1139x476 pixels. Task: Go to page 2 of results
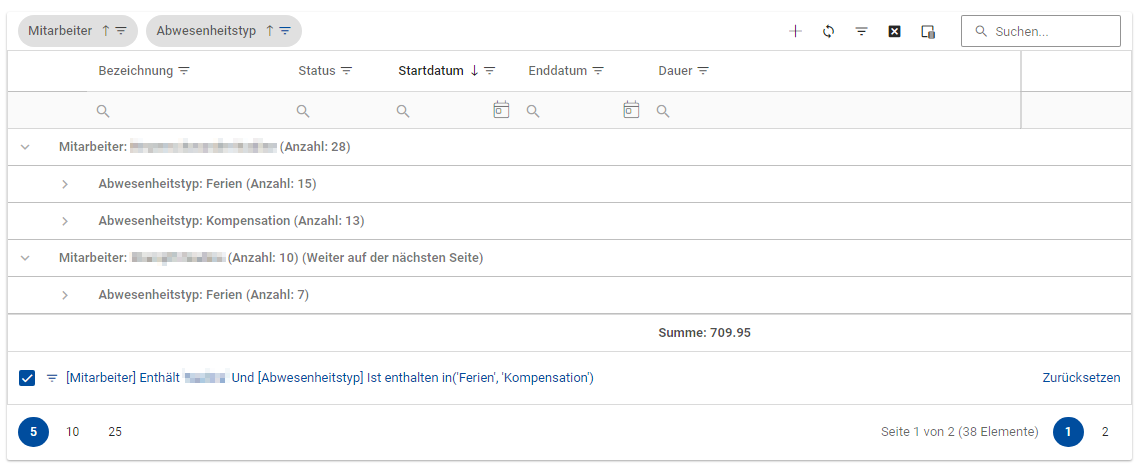coord(1105,432)
